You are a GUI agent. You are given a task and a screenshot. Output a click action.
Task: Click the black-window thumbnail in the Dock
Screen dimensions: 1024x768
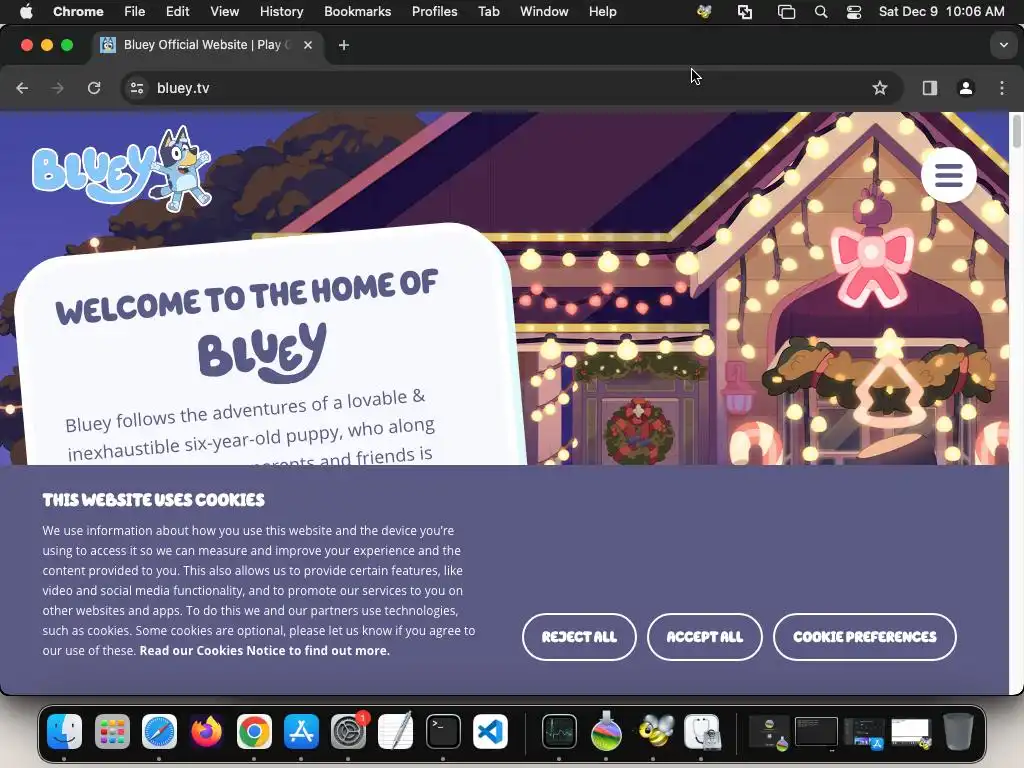[x=816, y=731]
